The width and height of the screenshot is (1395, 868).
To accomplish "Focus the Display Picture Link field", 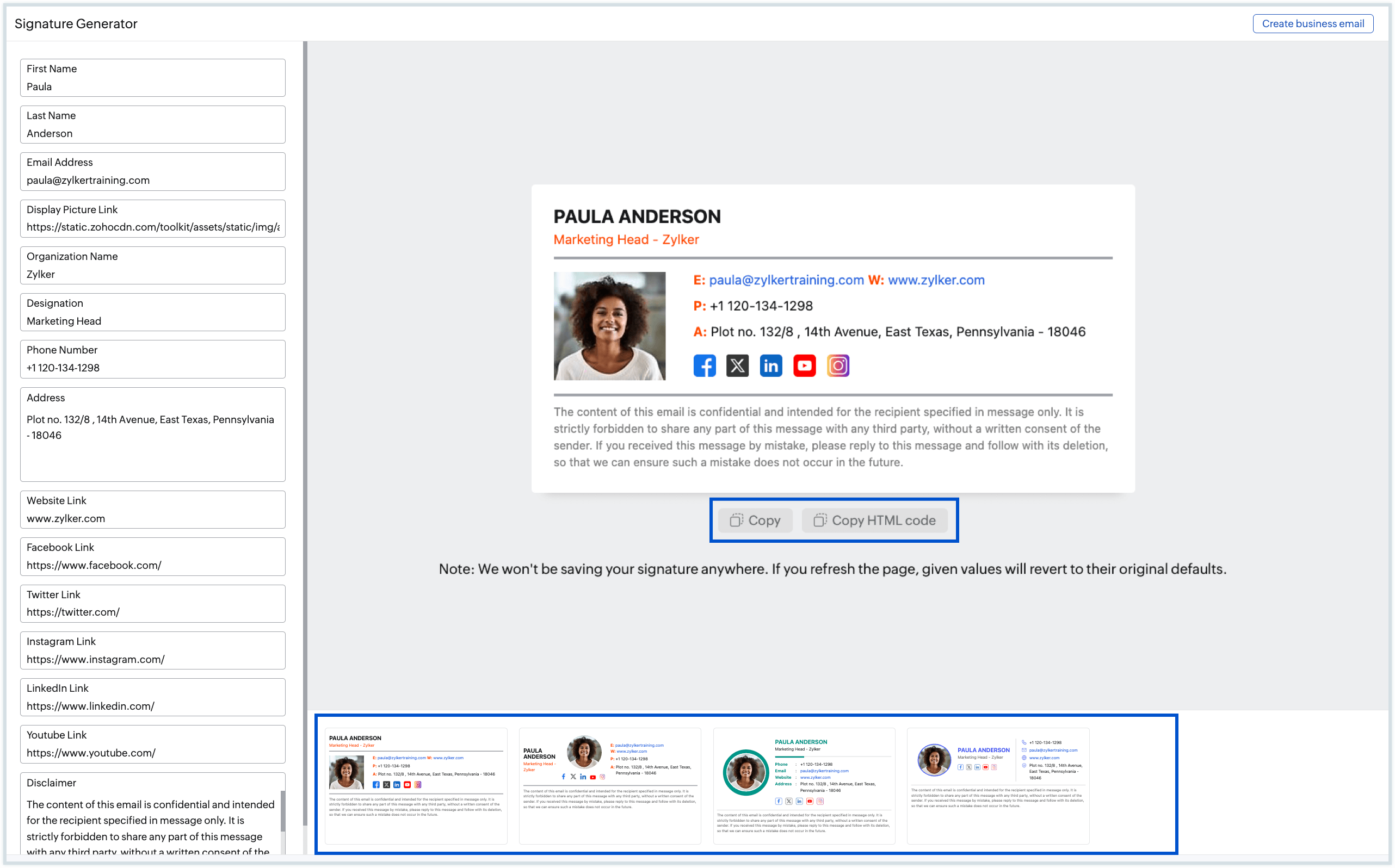I will (152, 227).
